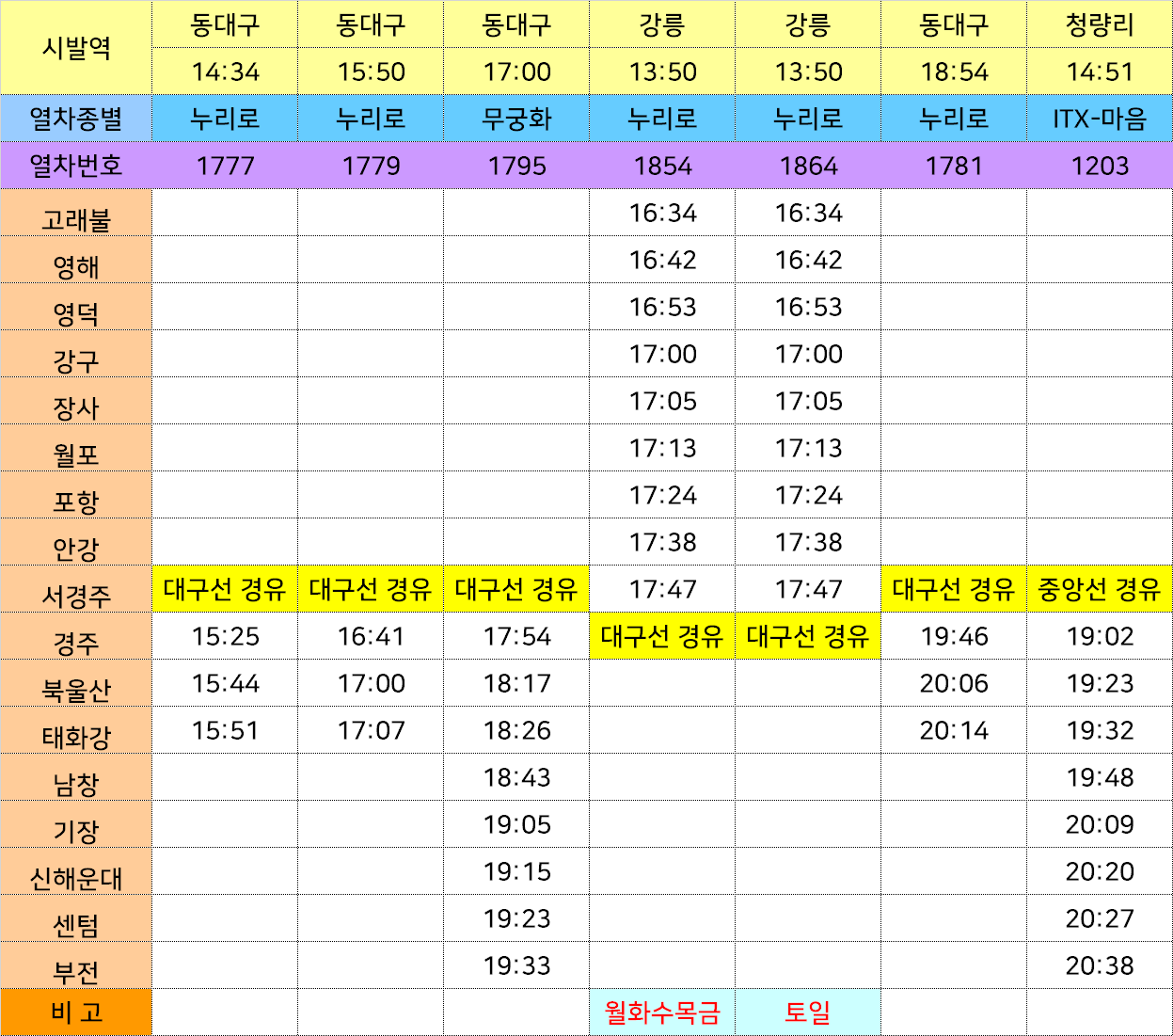The image size is (1173, 1036).
Task: Click the 19:33 부전 time
Action: tap(516, 965)
